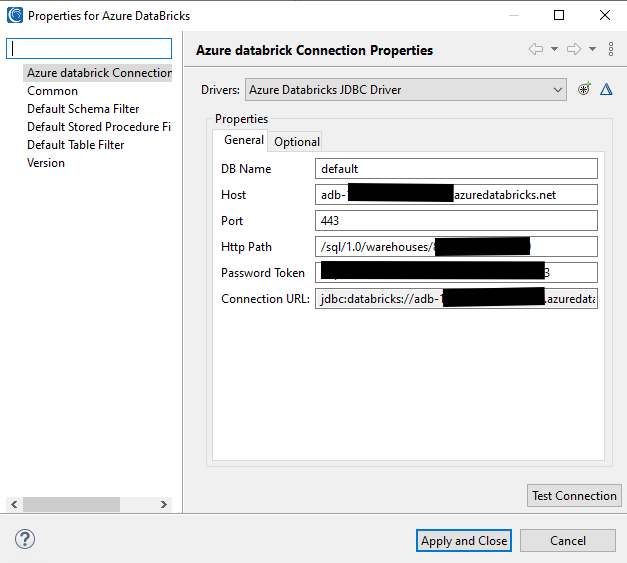Image resolution: width=627 pixels, height=563 pixels.
Task: Open the back history dropdown arrow
Action: pos(554,49)
